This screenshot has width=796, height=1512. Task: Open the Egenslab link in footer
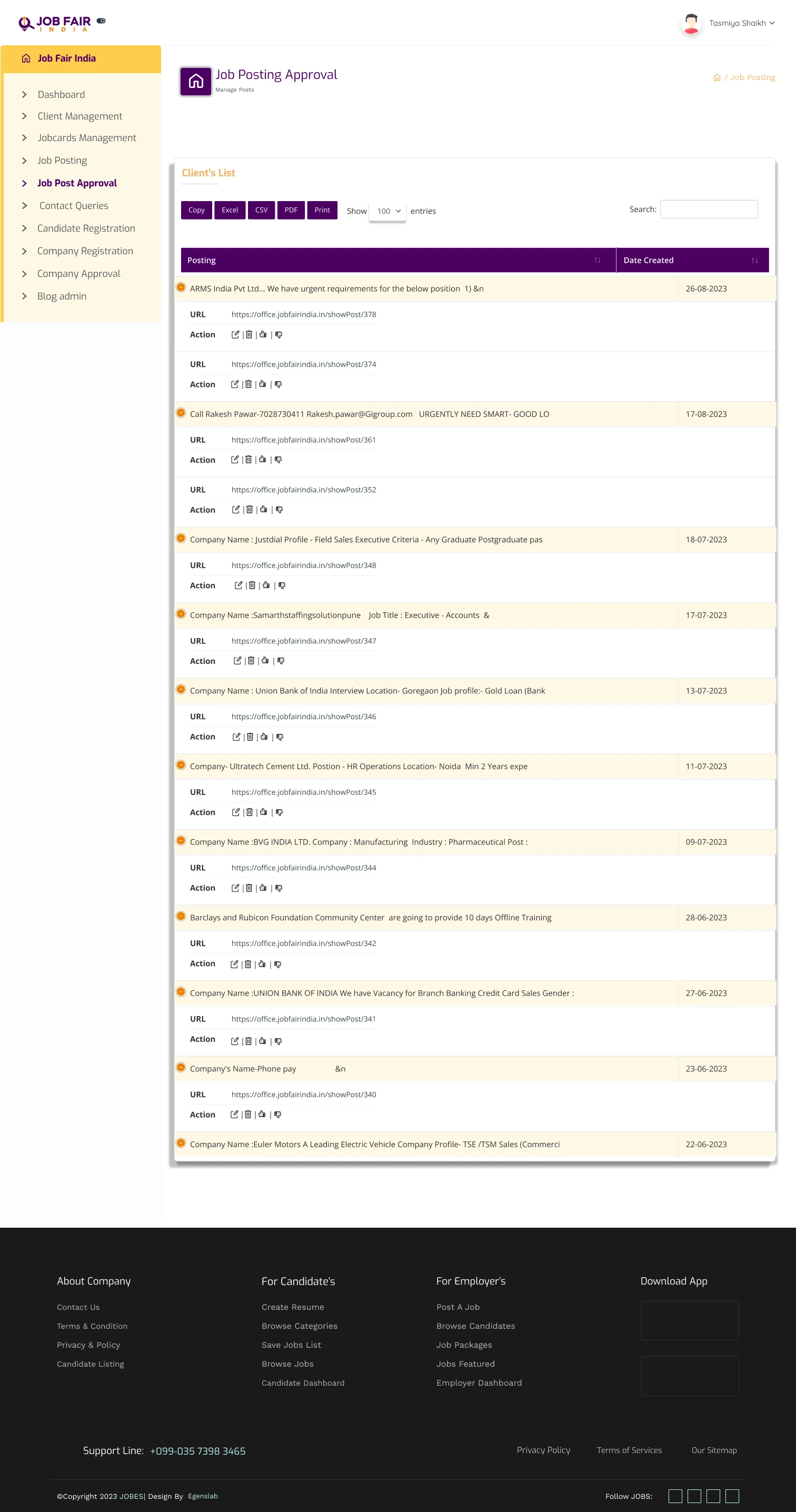pos(203,1496)
